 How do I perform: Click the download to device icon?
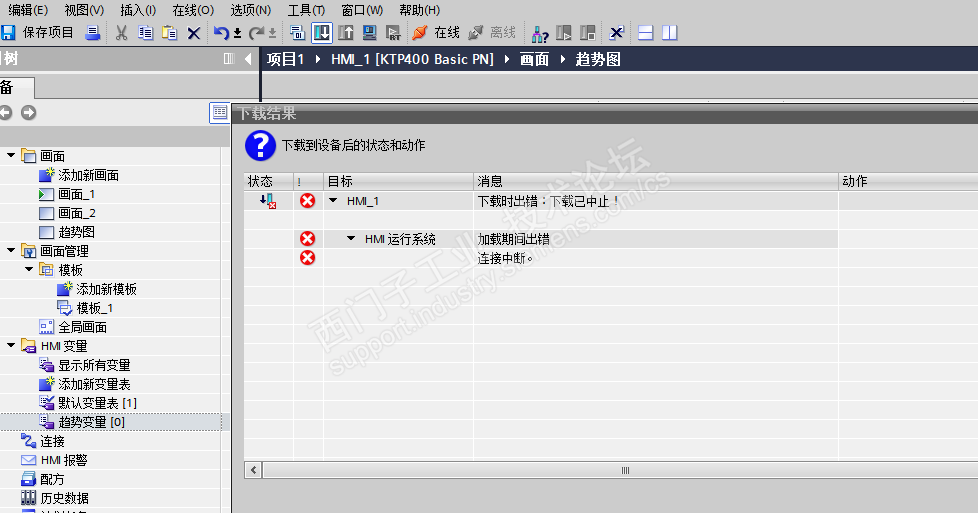tap(322, 32)
